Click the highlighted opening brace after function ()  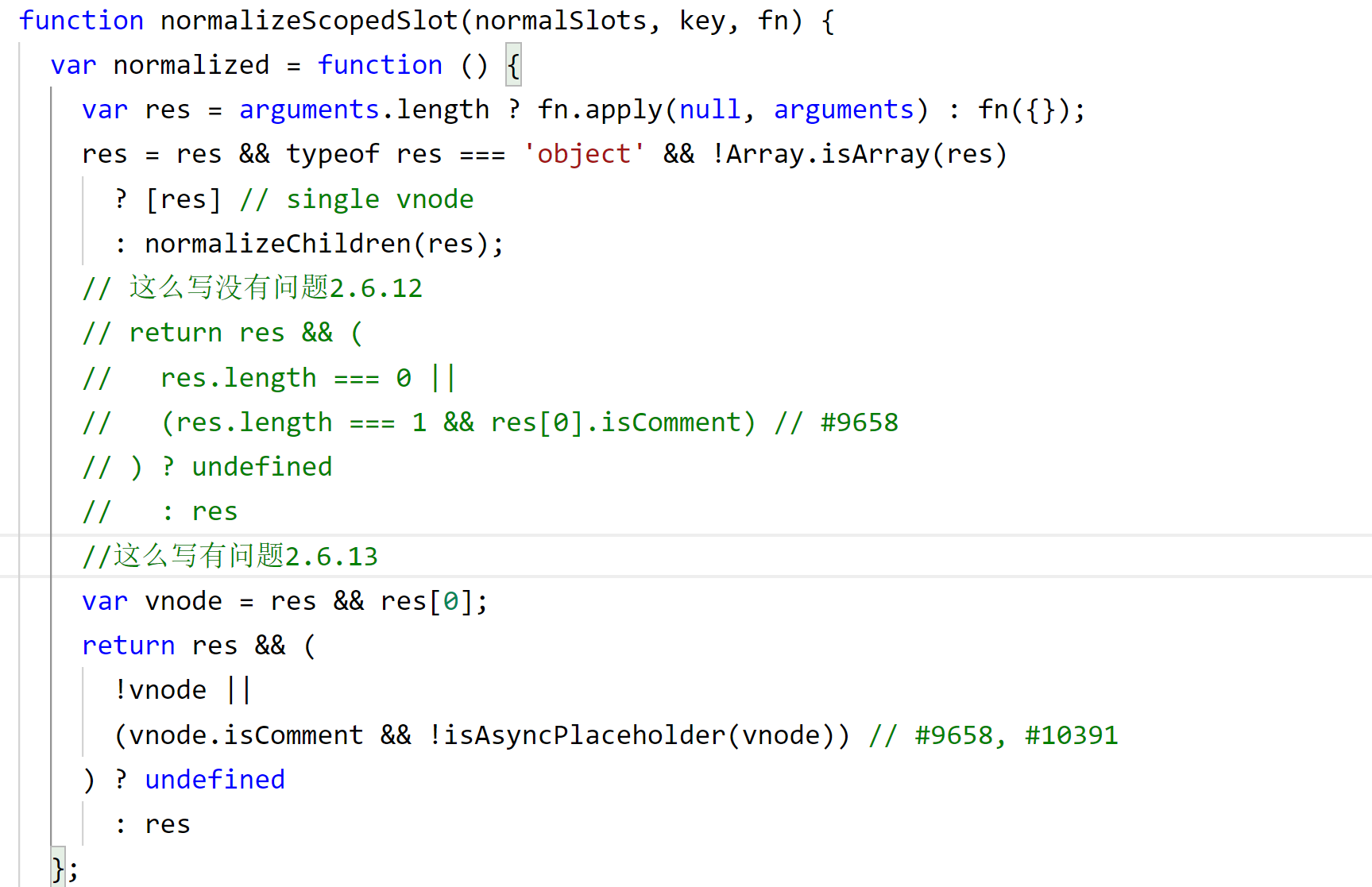tap(513, 64)
